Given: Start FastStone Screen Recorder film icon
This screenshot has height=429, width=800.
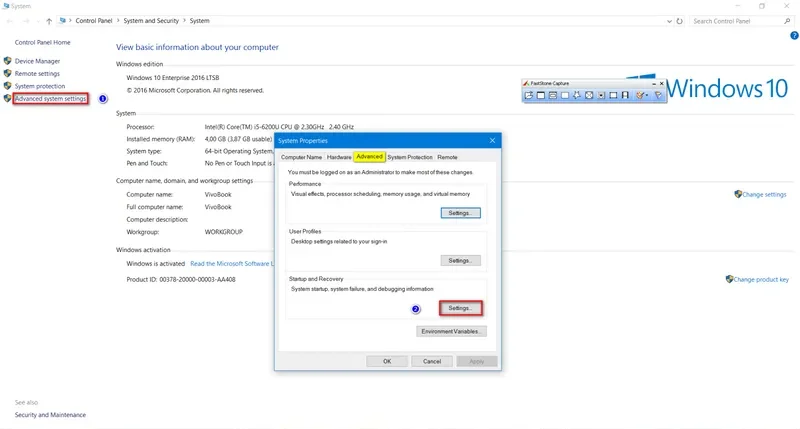Looking at the screenshot, I should tap(625, 95).
